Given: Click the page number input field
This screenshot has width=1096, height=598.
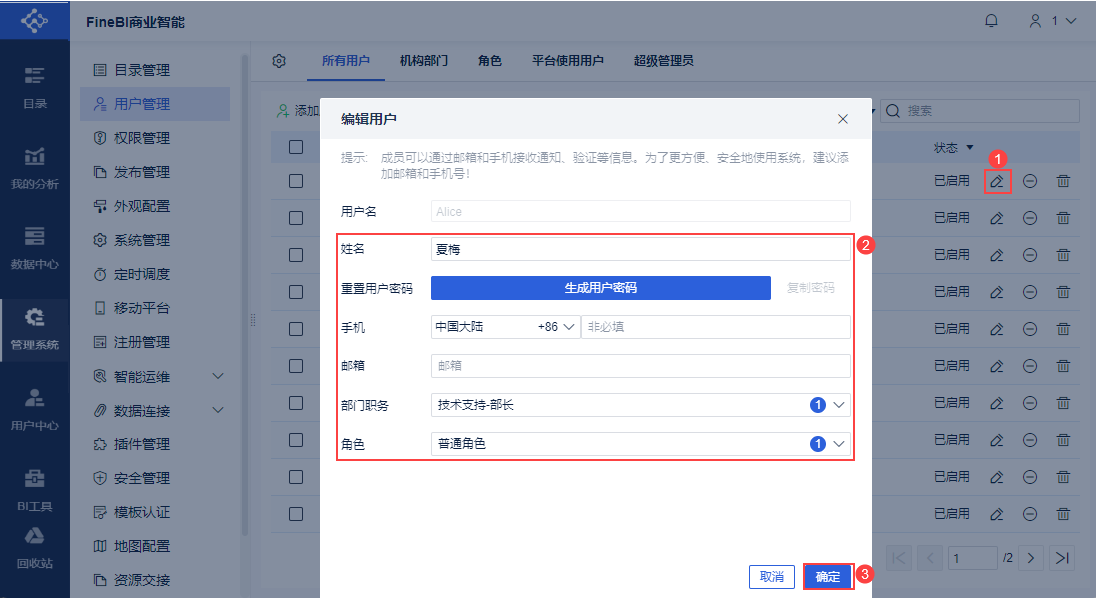Looking at the screenshot, I should tap(972, 557).
